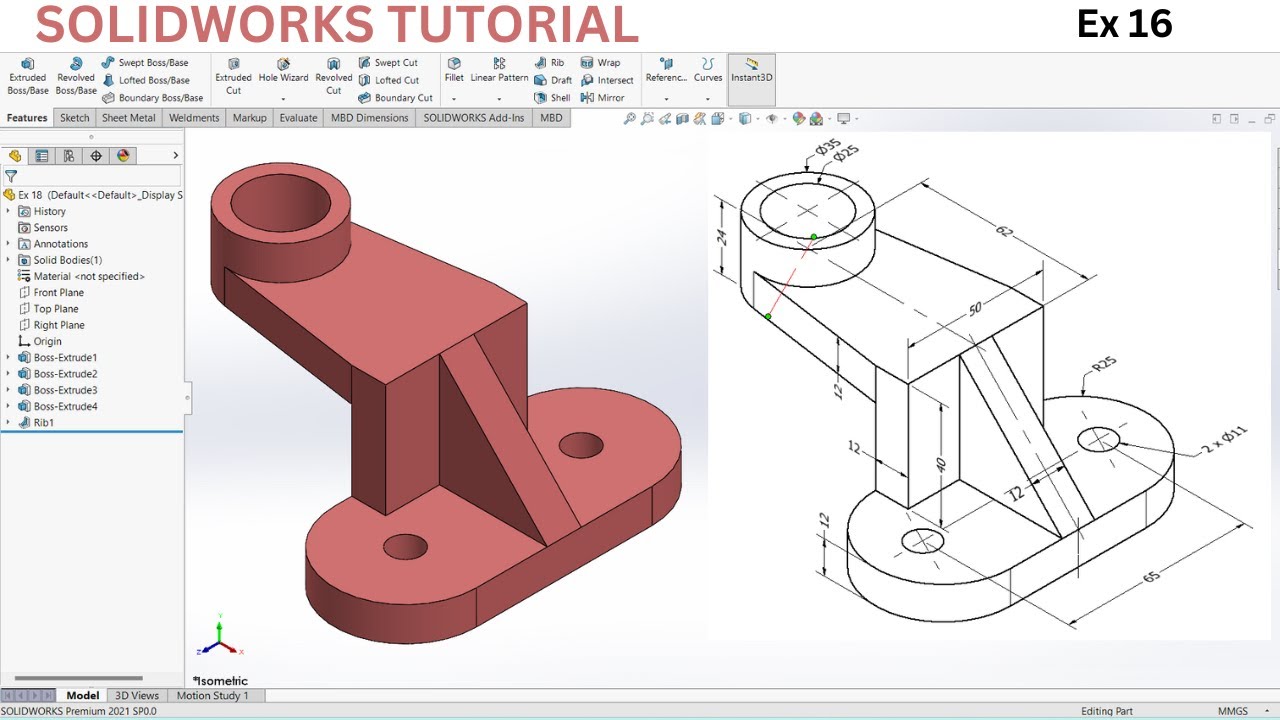This screenshot has width=1280, height=720.
Task: Open Section View tool
Action: point(682,118)
